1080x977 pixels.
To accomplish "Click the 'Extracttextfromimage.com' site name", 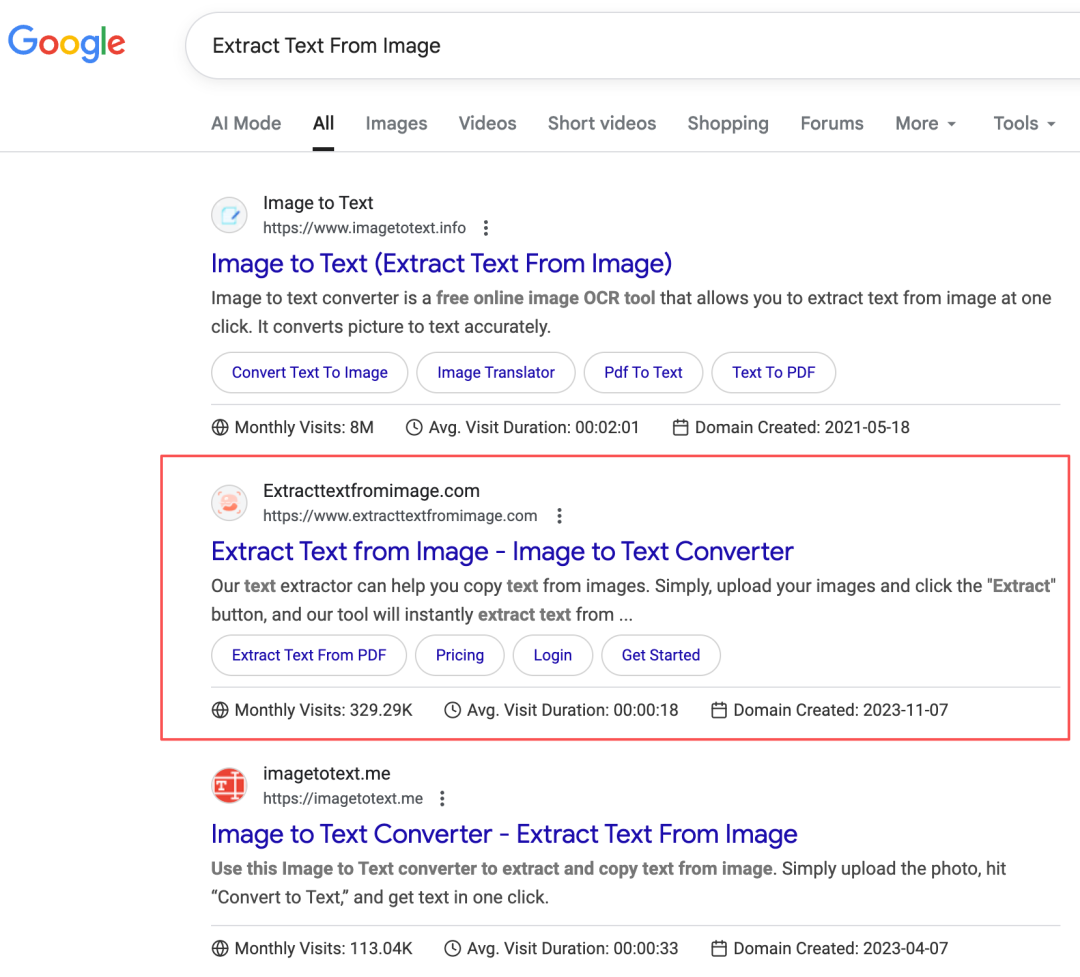I will [371, 491].
